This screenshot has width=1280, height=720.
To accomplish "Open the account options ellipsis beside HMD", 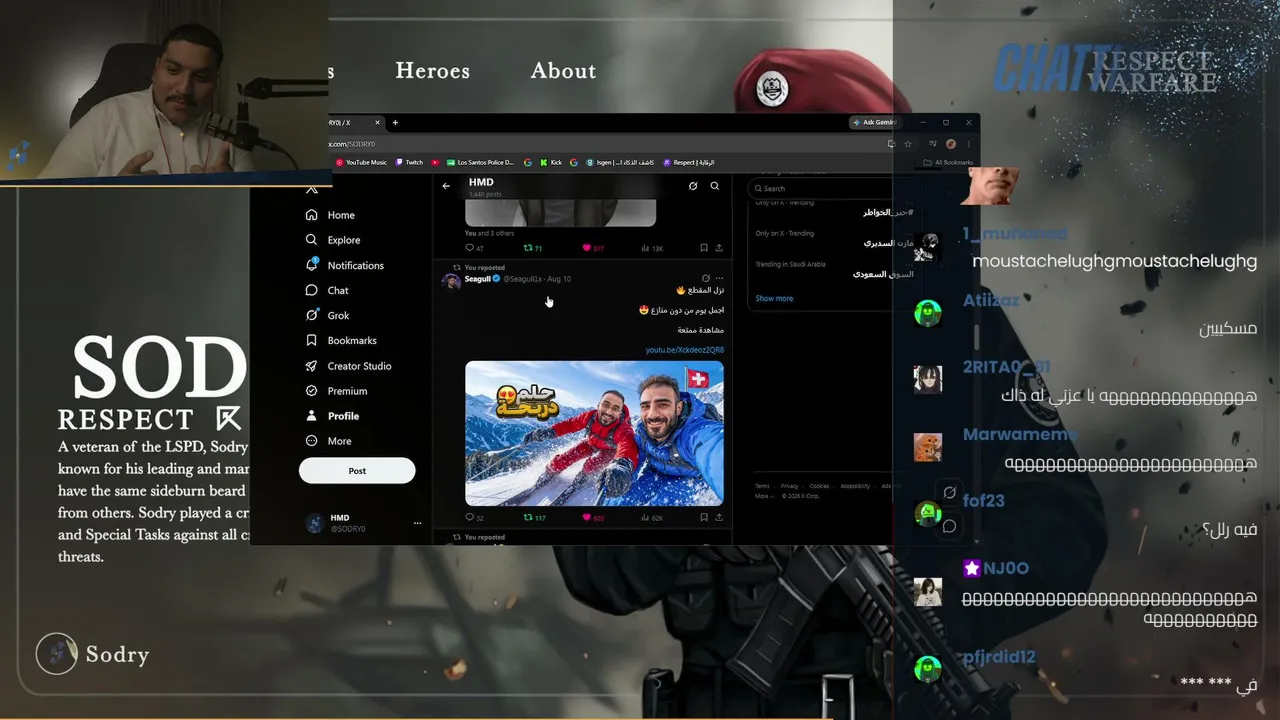I will (417, 523).
